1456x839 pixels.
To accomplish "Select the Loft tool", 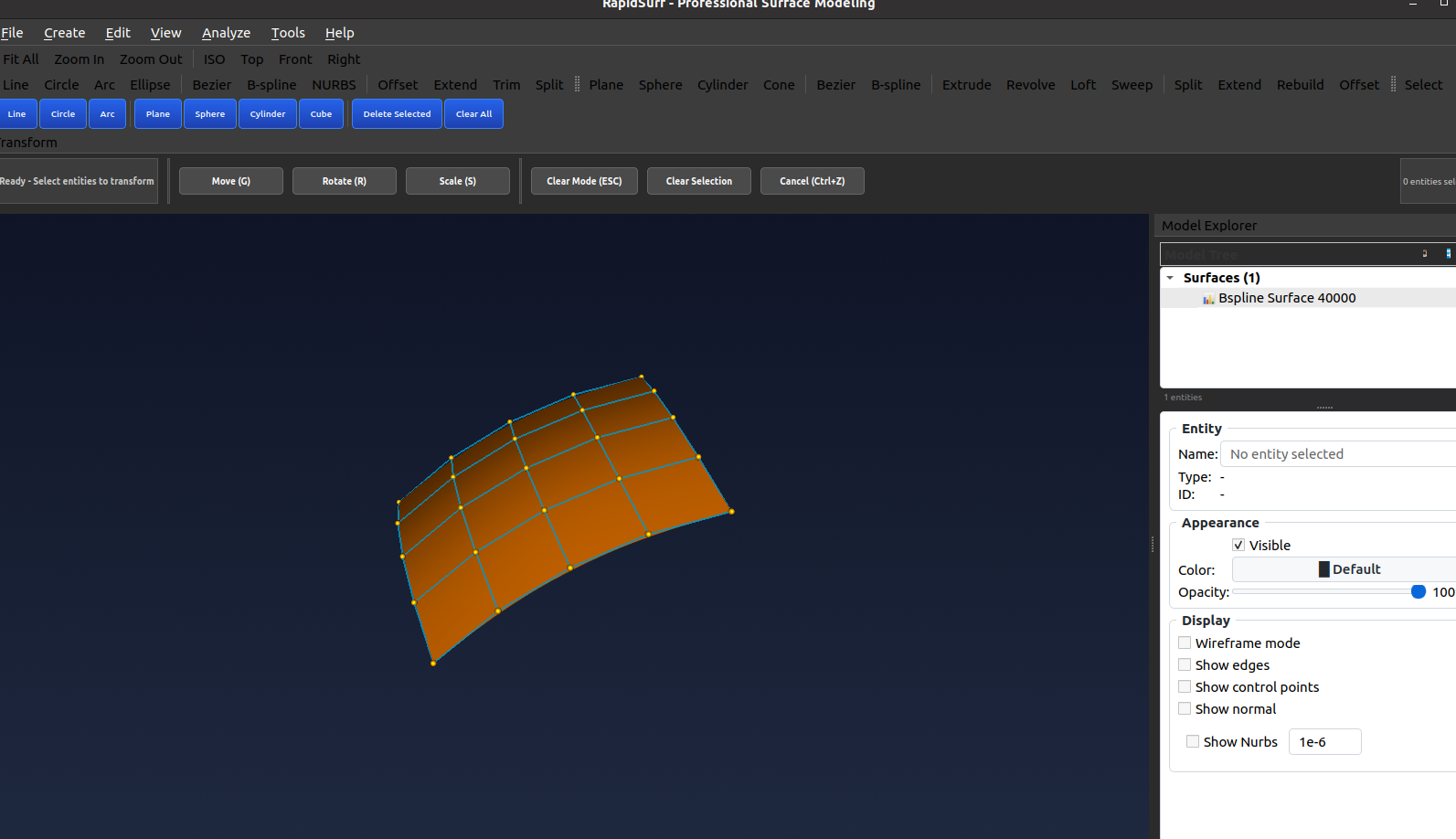I will click(1083, 85).
